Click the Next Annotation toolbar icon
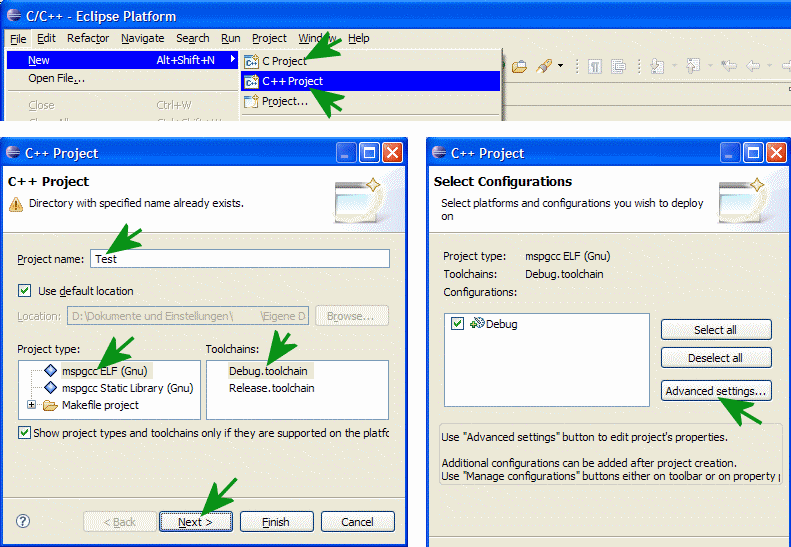791x547 pixels. (657, 66)
